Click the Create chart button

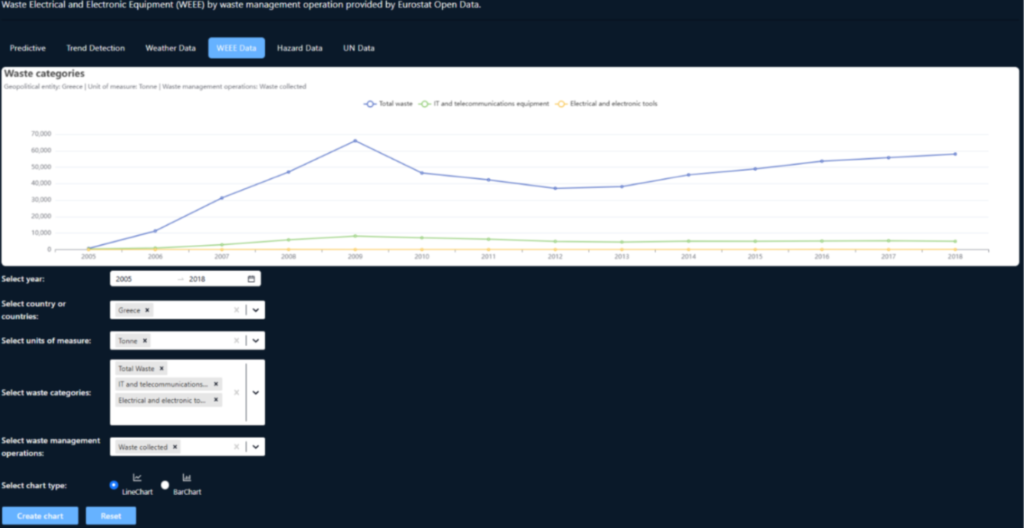(40, 516)
